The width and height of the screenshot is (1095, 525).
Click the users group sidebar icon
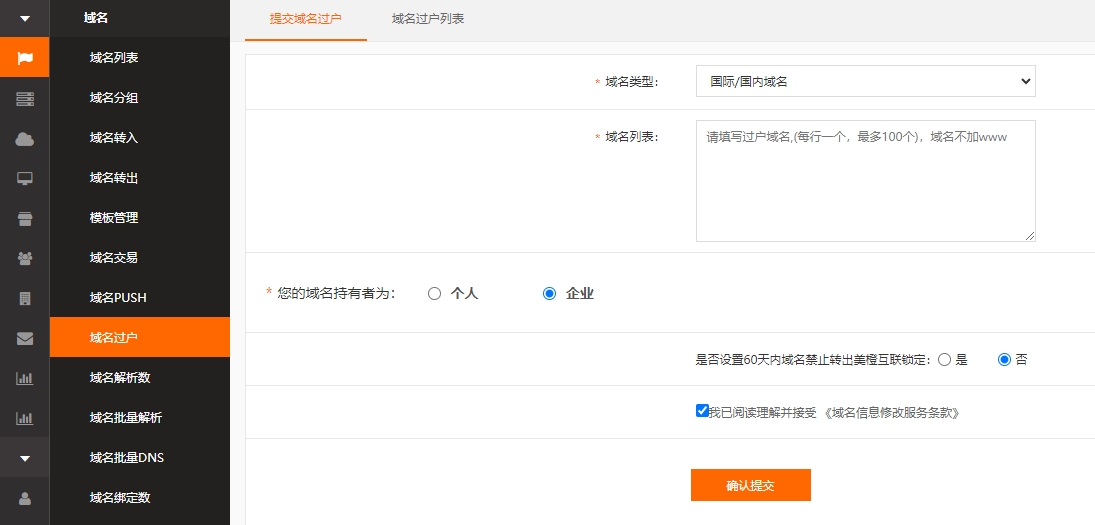pyautogui.click(x=25, y=258)
